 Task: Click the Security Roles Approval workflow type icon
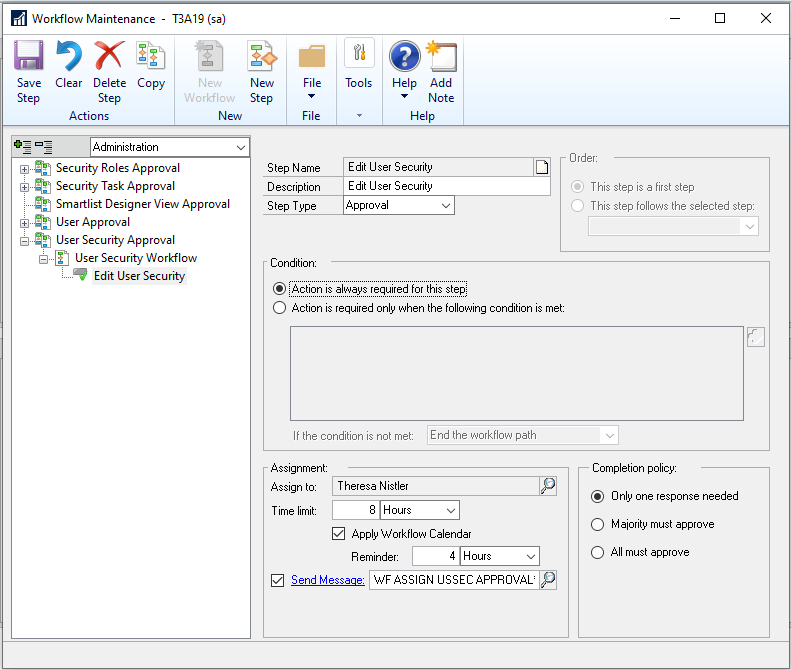tap(43, 168)
